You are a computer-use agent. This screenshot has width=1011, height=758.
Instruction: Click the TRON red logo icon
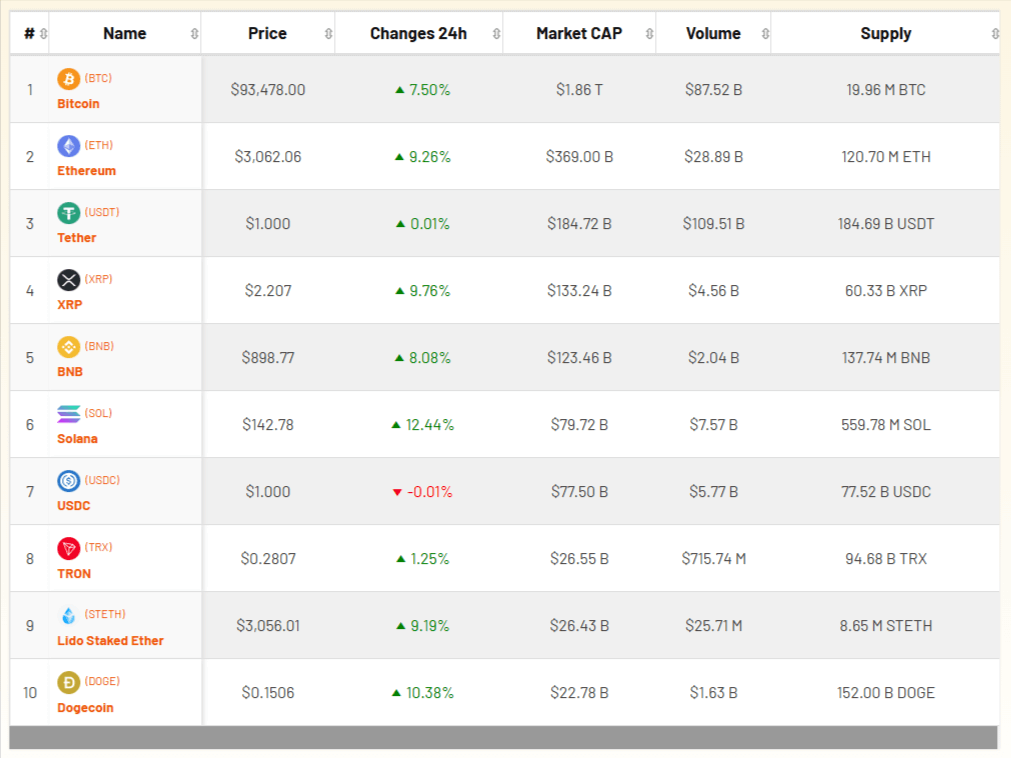coord(68,547)
